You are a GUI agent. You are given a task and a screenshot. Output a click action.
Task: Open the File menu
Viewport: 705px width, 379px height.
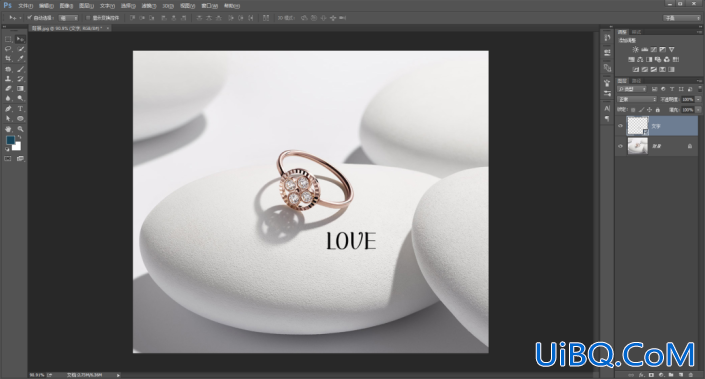(x=25, y=6)
